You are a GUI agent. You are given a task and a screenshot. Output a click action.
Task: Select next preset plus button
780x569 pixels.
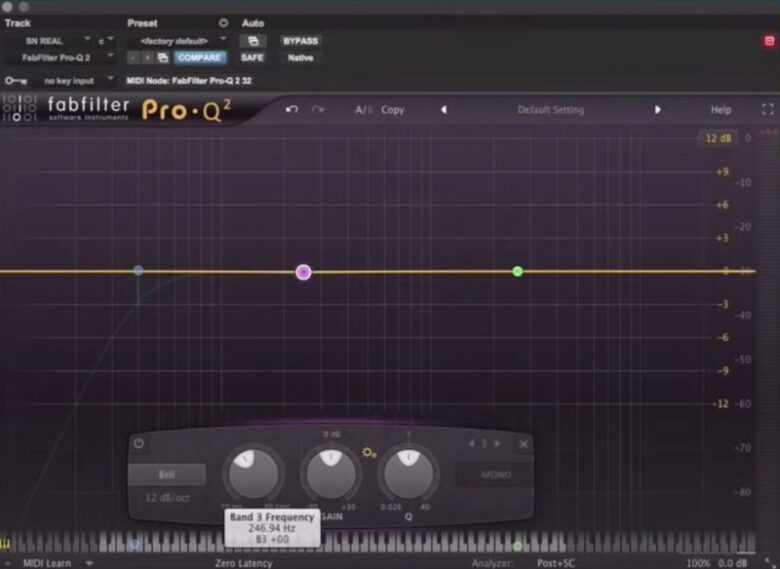coord(147,58)
